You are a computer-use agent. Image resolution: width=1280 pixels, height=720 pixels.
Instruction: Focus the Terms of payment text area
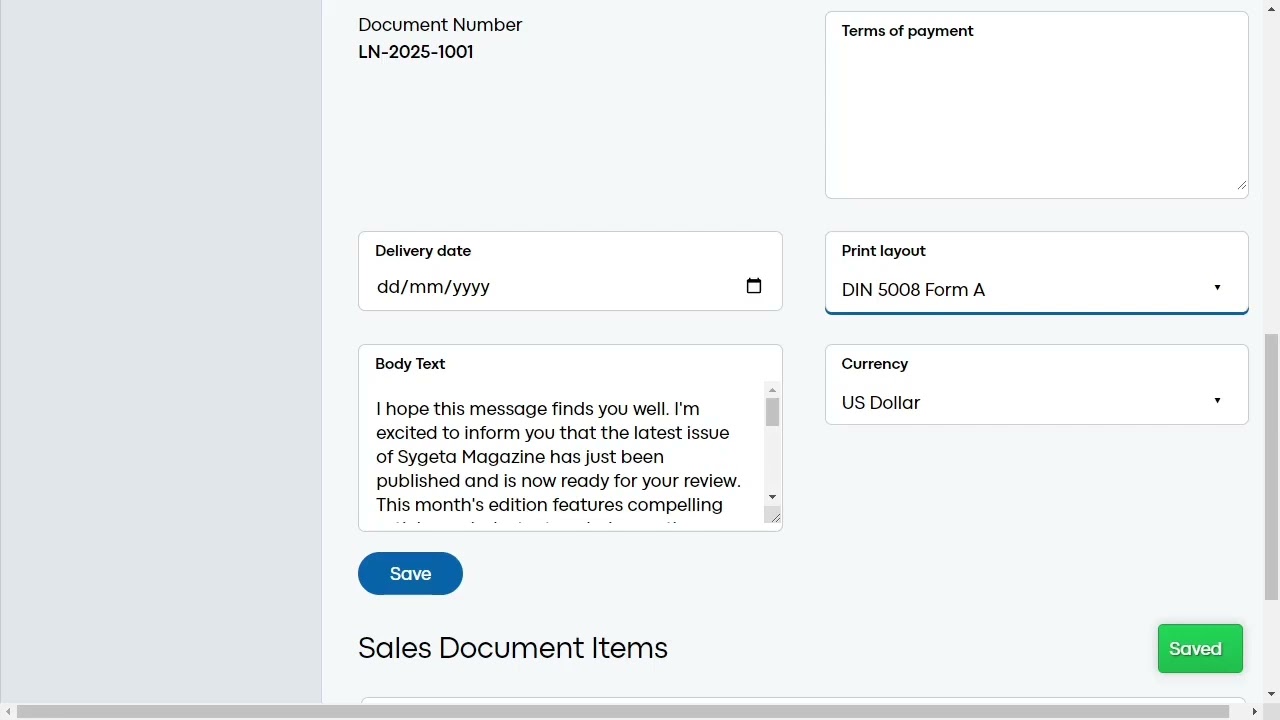[x=1036, y=115]
